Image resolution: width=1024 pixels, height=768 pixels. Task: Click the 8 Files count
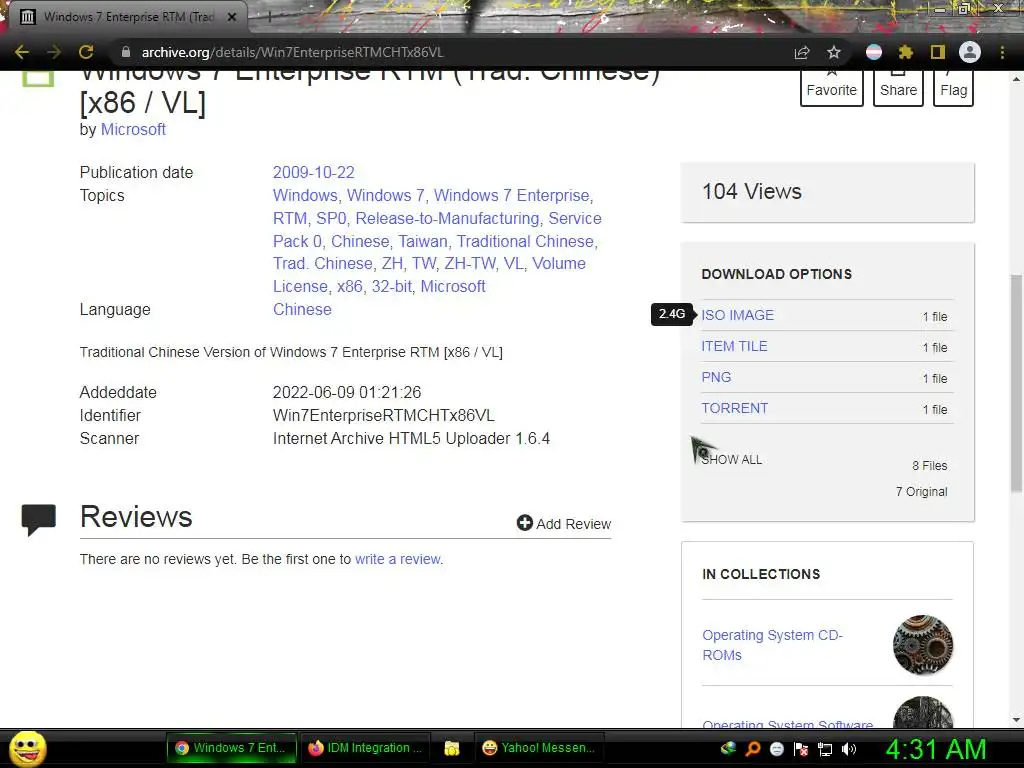pos(929,466)
